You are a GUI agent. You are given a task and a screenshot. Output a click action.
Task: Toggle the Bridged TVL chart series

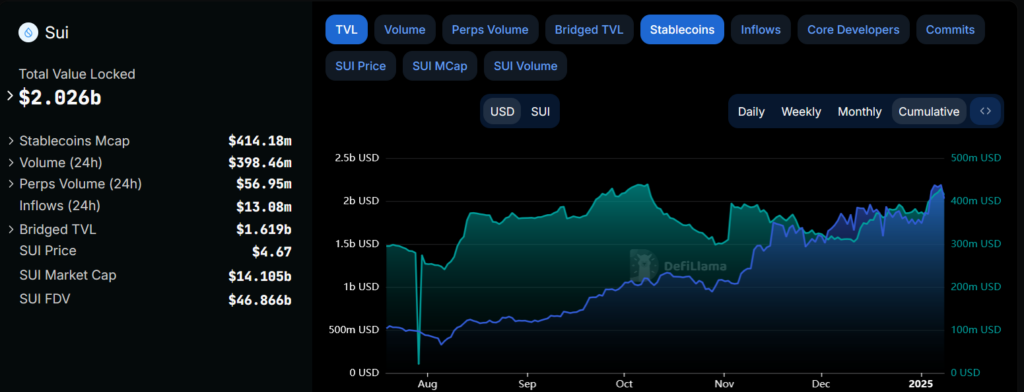pyautogui.click(x=589, y=29)
